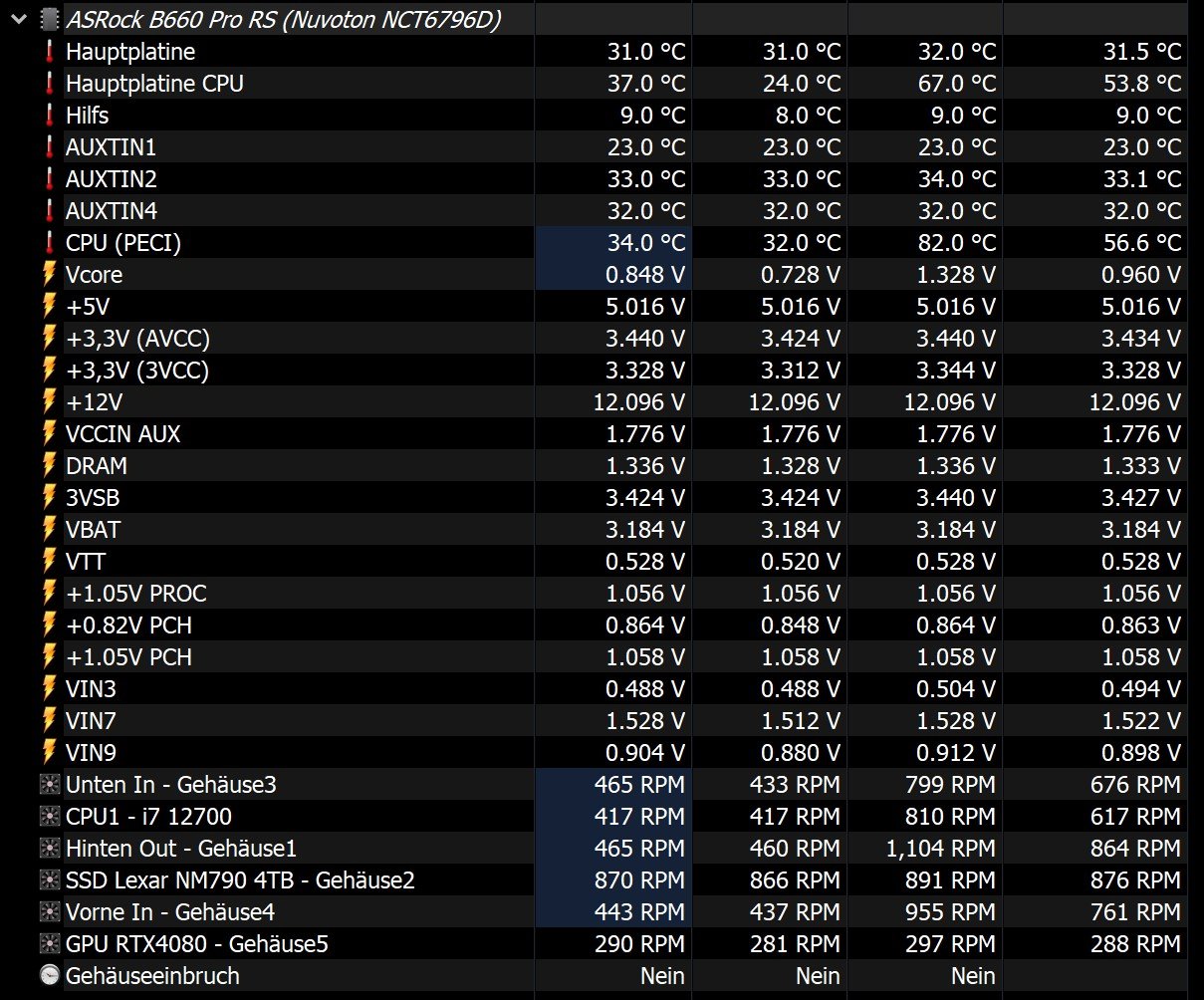Click the fan icon for GPU RTX4080 - Gehäuse5
1204x1000 pixels.
(50, 944)
